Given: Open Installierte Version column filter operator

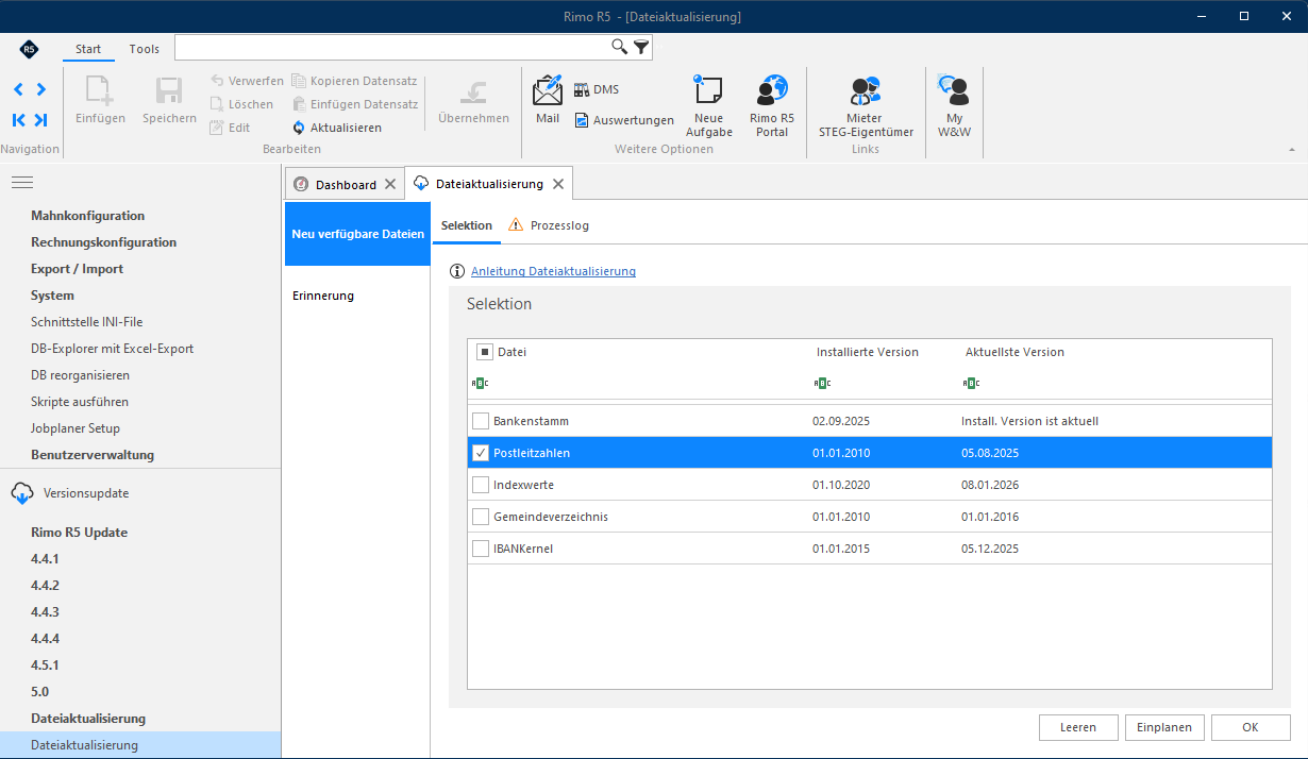Looking at the screenshot, I should [823, 383].
